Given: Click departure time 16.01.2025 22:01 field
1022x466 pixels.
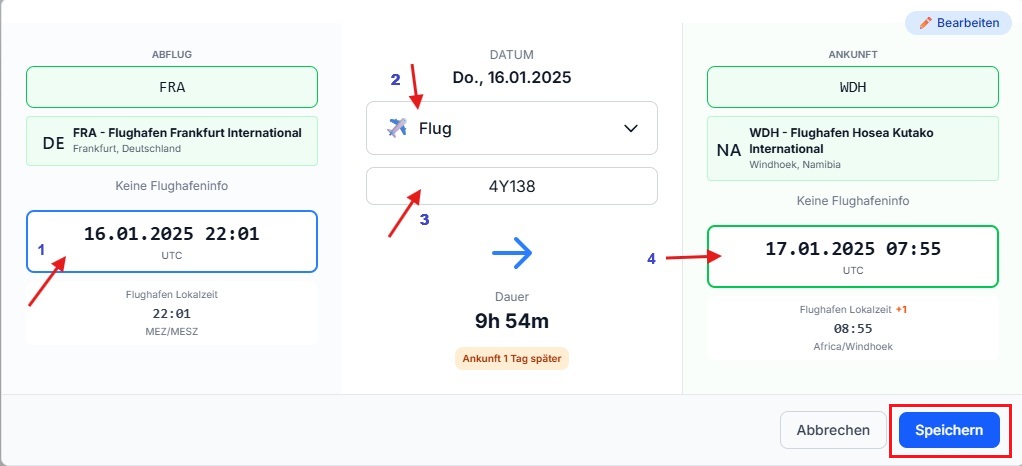Looking at the screenshot, I should (172, 241).
